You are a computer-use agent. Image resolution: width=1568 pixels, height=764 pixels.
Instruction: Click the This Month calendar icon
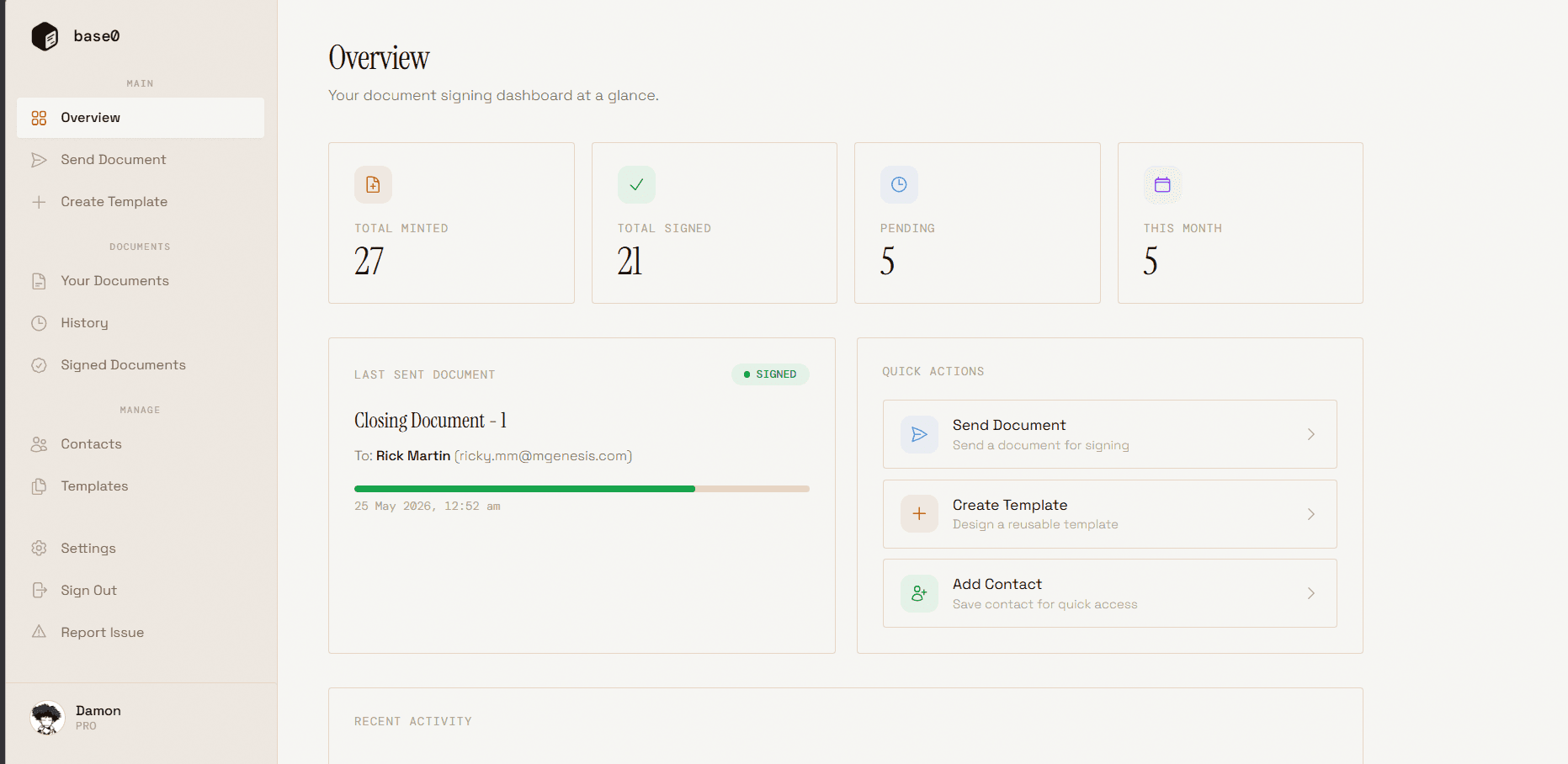click(x=1162, y=184)
